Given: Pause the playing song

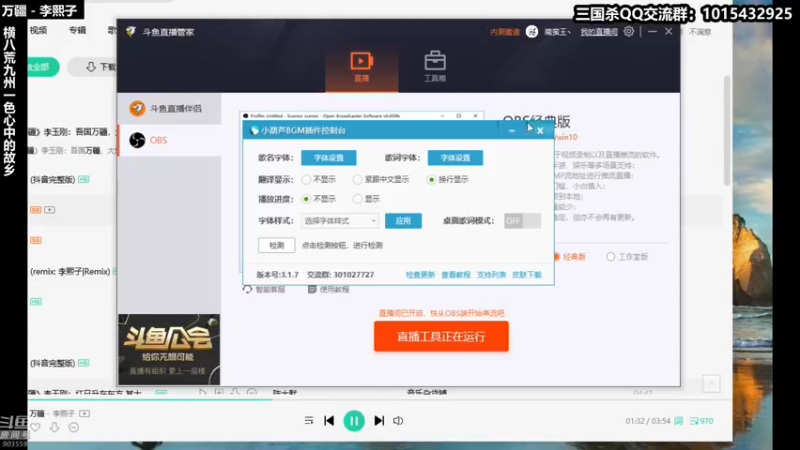Looking at the screenshot, I should click(x=354, y=421).
